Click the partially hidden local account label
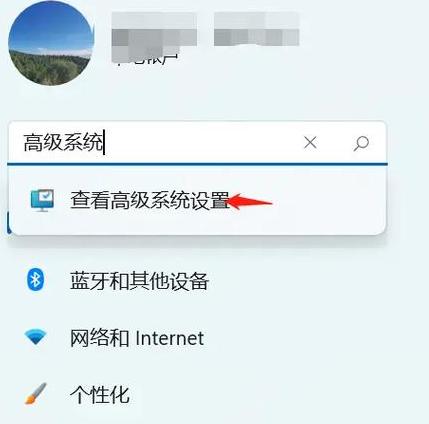 coord(147,60)
